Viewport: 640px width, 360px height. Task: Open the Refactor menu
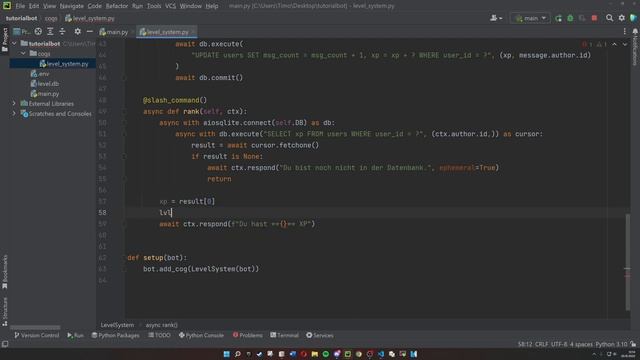coord(117,6)
